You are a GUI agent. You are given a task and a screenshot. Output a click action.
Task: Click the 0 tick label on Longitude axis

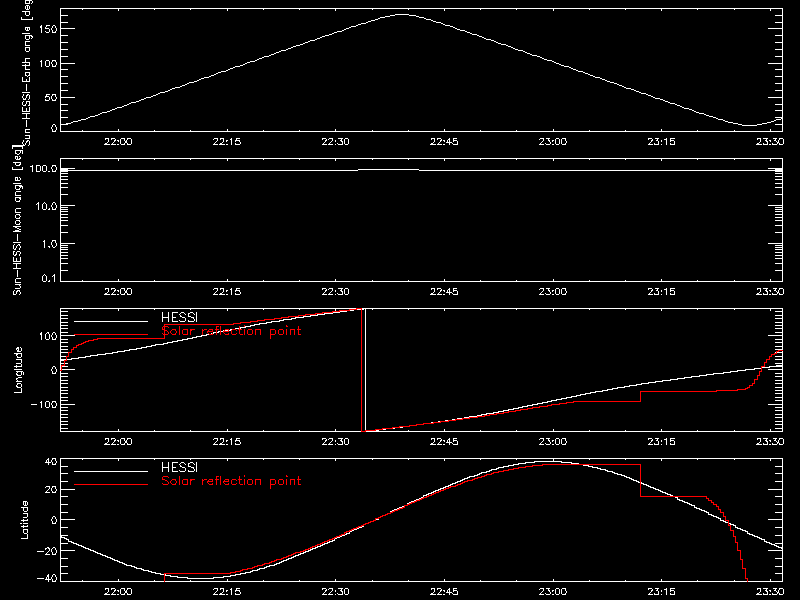click(54, 370)
